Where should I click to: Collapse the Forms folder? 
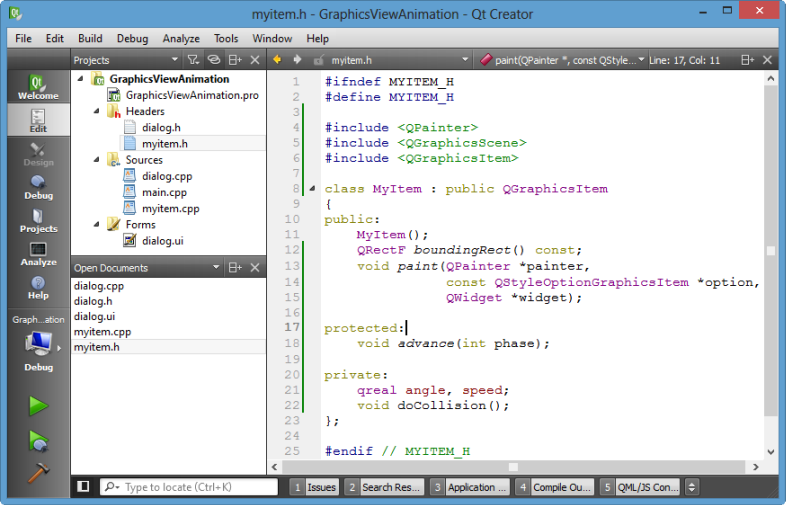pos(96,225)
